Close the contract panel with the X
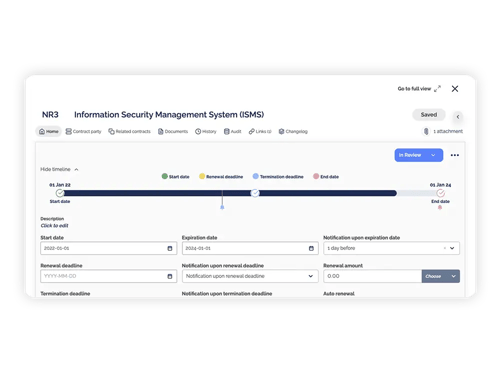This screenshot has width=500, height=375. point(455,89)
